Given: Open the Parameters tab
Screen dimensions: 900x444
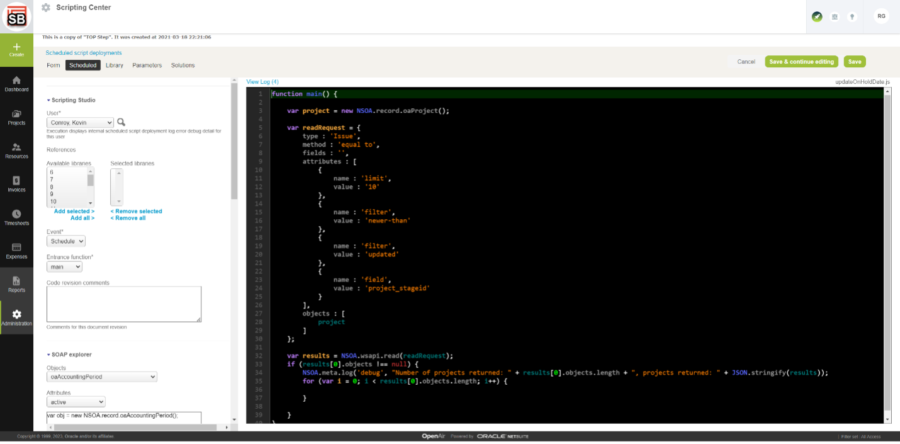Looking at the screenshot, I should click(x=147, y=65).
